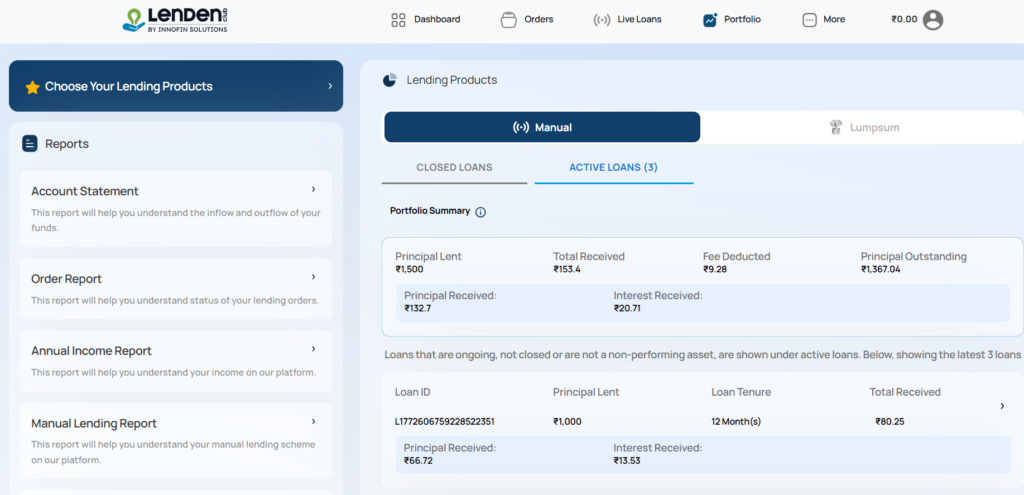Click the loan Total Received ₹80.25 value
Screen dimensions: 1024x495
click(x=889, y=422)
